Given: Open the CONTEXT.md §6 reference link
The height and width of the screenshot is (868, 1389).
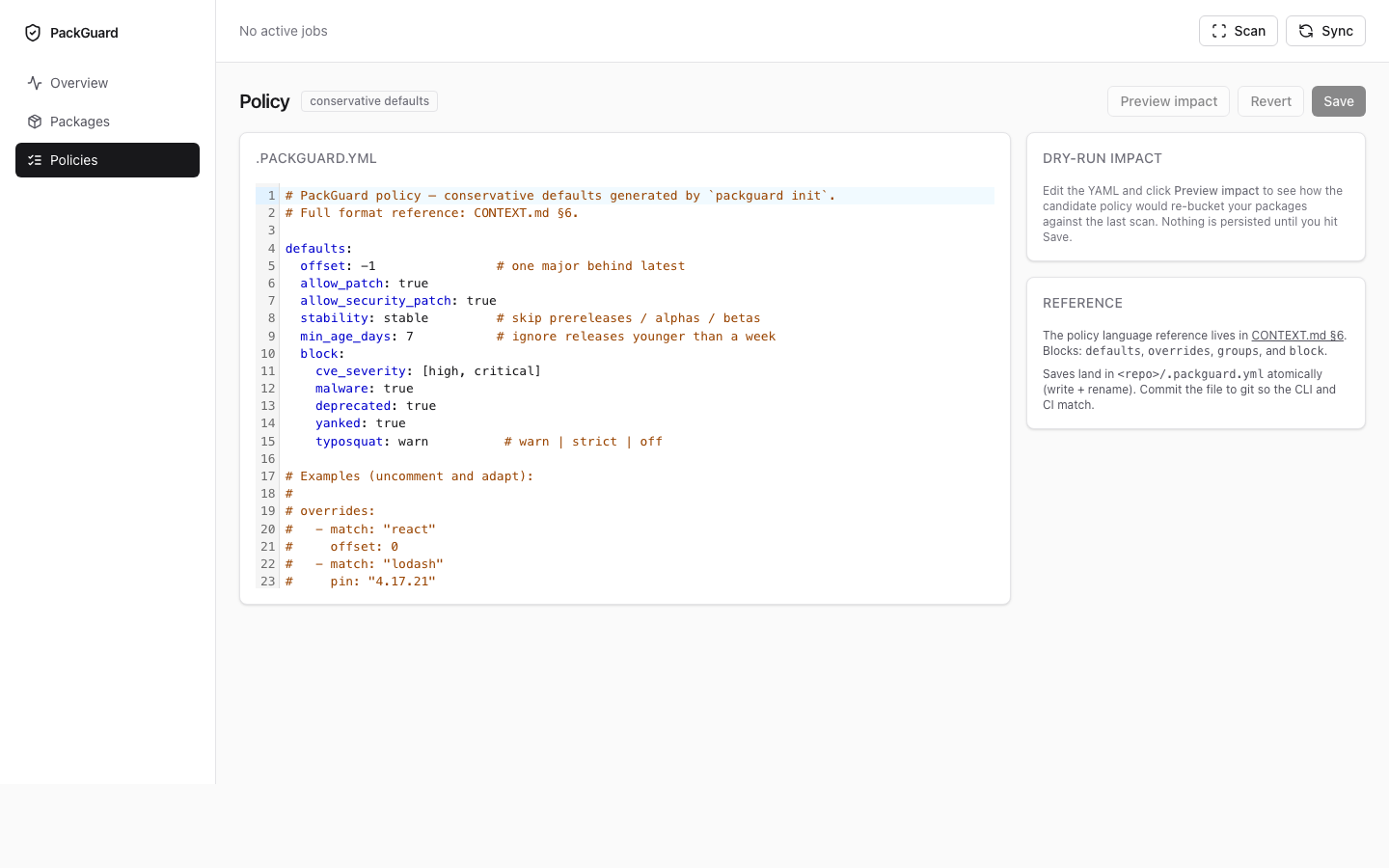Looking at the screenshot, I should tap(1296, 336).
